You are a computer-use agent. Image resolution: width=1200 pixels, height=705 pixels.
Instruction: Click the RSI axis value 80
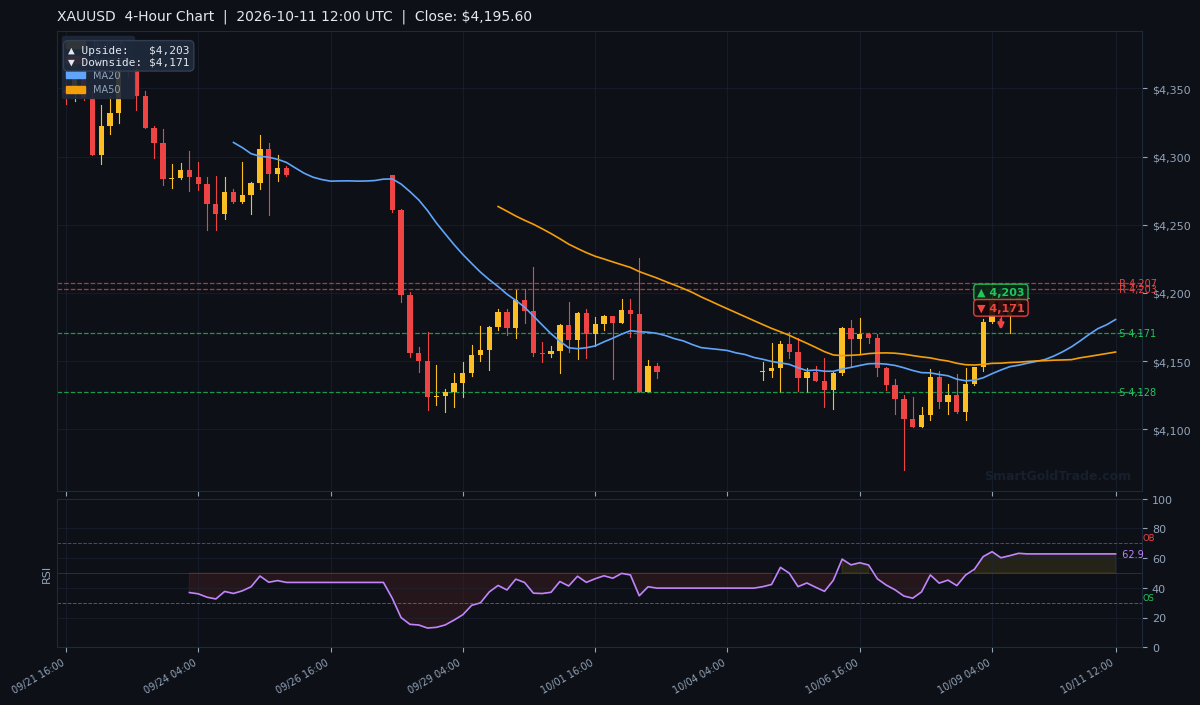[x=1159, y=529]
